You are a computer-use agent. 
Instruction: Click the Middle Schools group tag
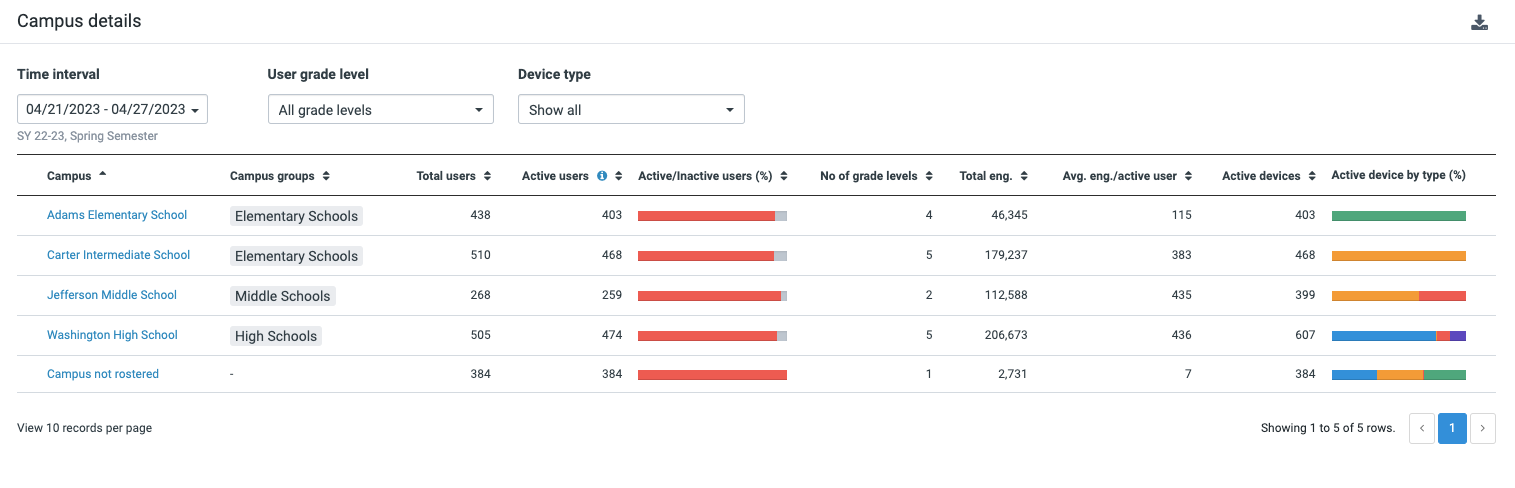[282, 296]
